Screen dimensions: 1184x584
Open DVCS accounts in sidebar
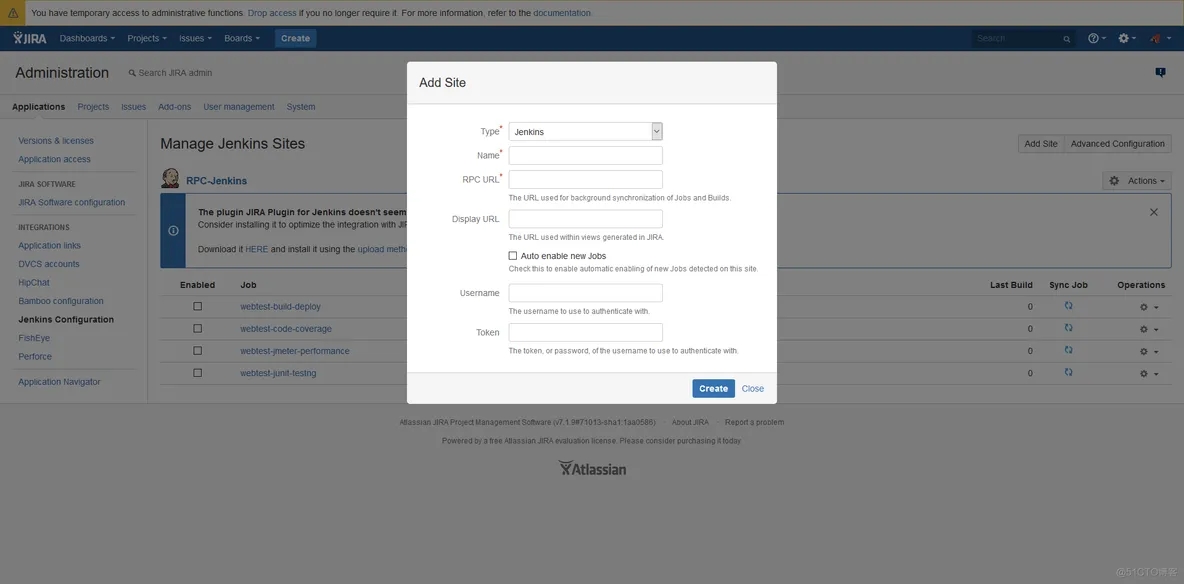coord(48,264)
